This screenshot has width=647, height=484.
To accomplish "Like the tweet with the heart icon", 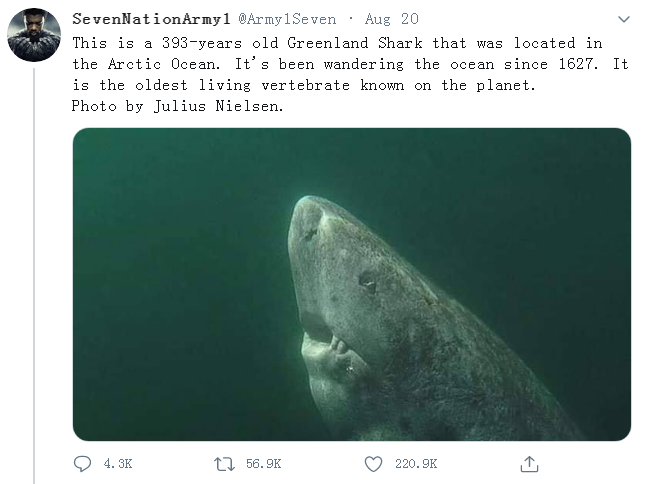I will [373, 463].
